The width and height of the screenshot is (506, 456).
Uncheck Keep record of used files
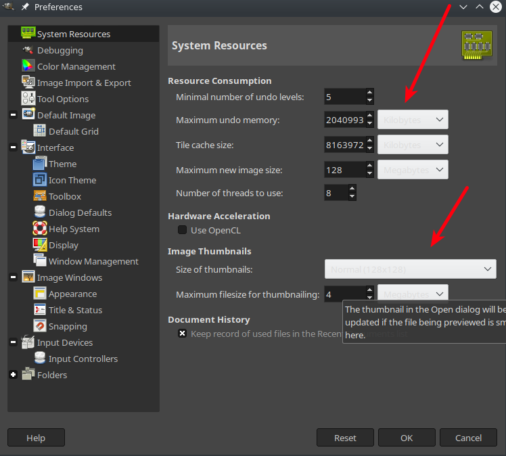pyautogui.click(x=182, y=333)
